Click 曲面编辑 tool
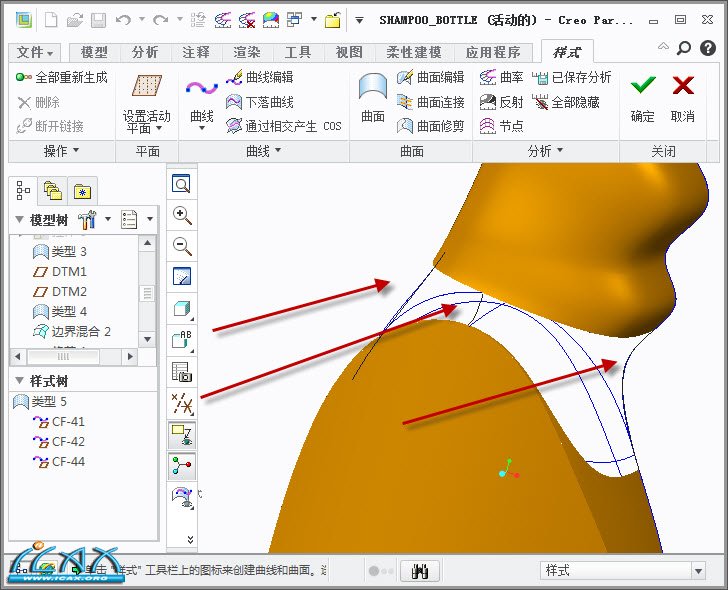Viewport: 728px width, 590px height. (x=430, y=77)
